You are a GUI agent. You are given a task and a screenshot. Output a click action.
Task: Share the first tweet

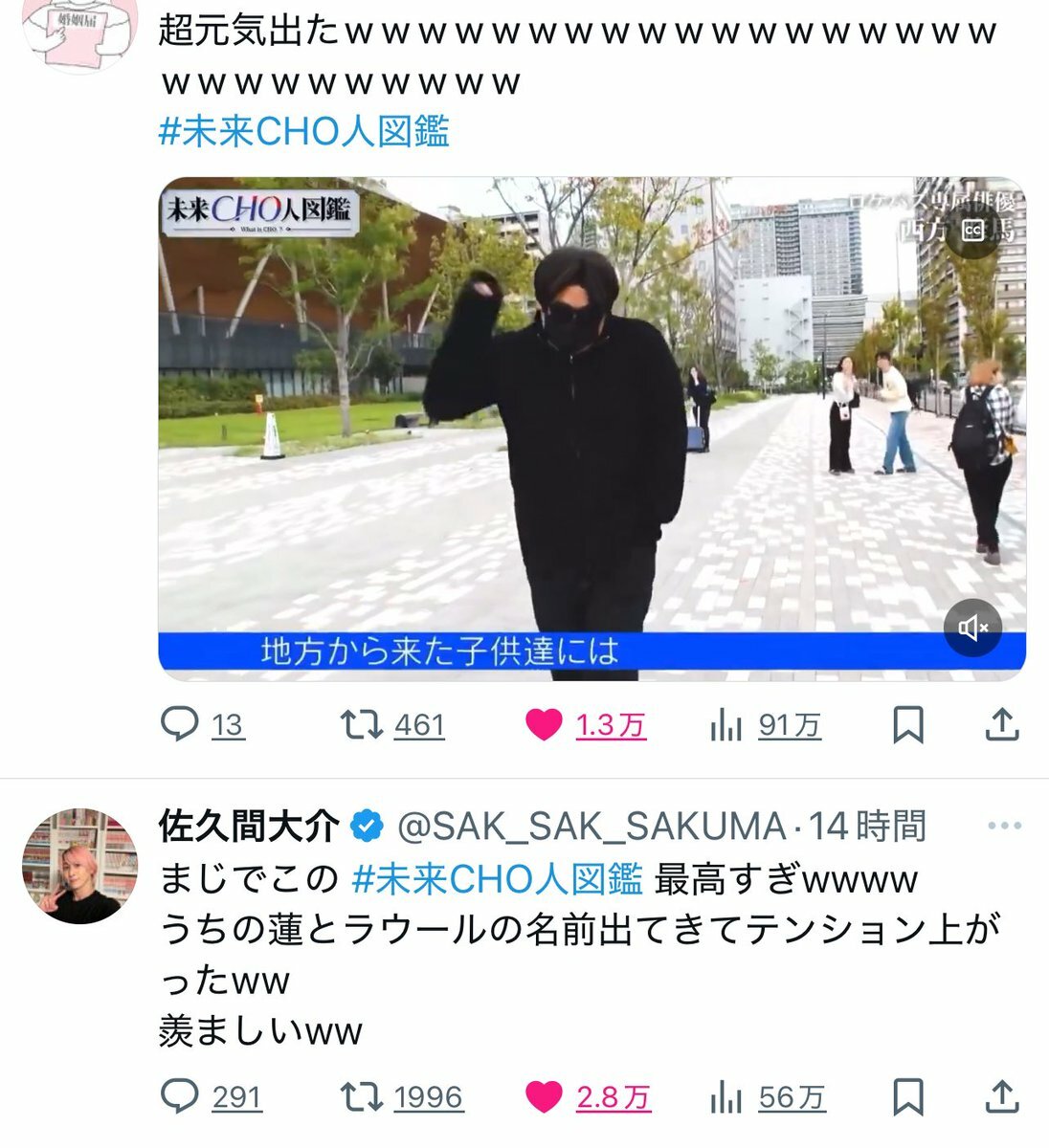(1001, 726)
